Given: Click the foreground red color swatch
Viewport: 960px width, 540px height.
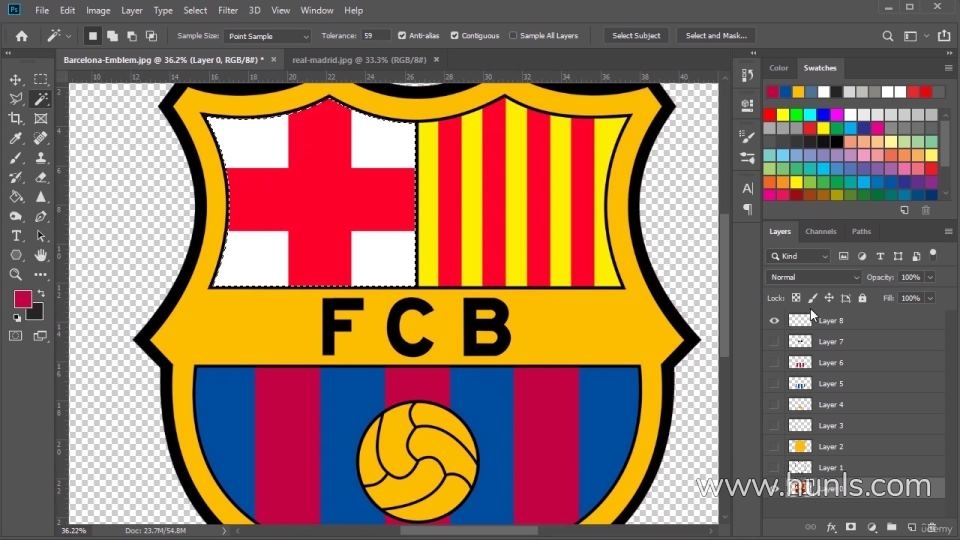Looking at the screenshot, I should (23, 299).
